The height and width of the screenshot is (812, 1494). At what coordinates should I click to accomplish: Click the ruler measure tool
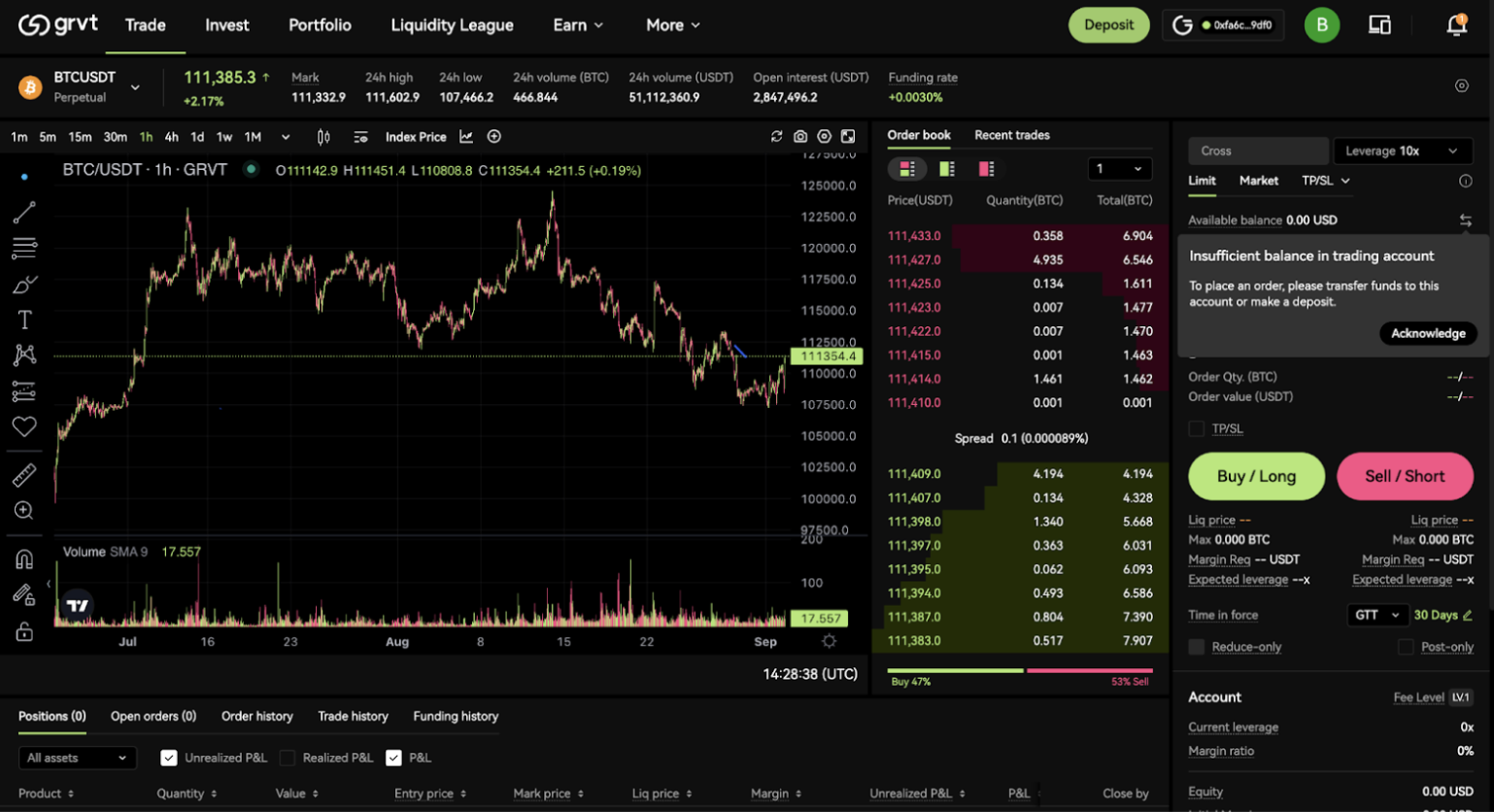pos(24,475)
